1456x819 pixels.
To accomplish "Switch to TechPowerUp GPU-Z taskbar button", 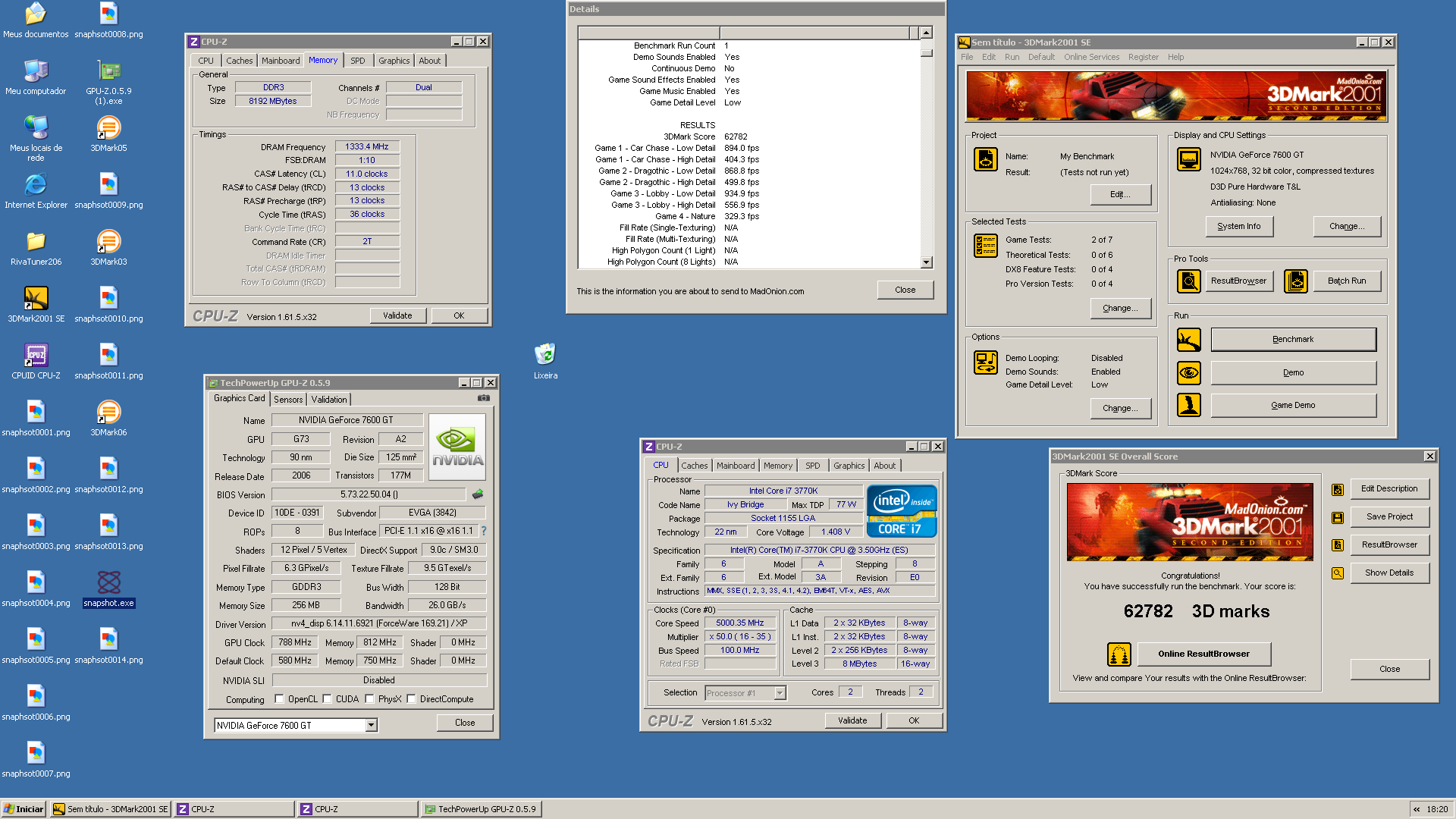I will click(x=481, y=809).
